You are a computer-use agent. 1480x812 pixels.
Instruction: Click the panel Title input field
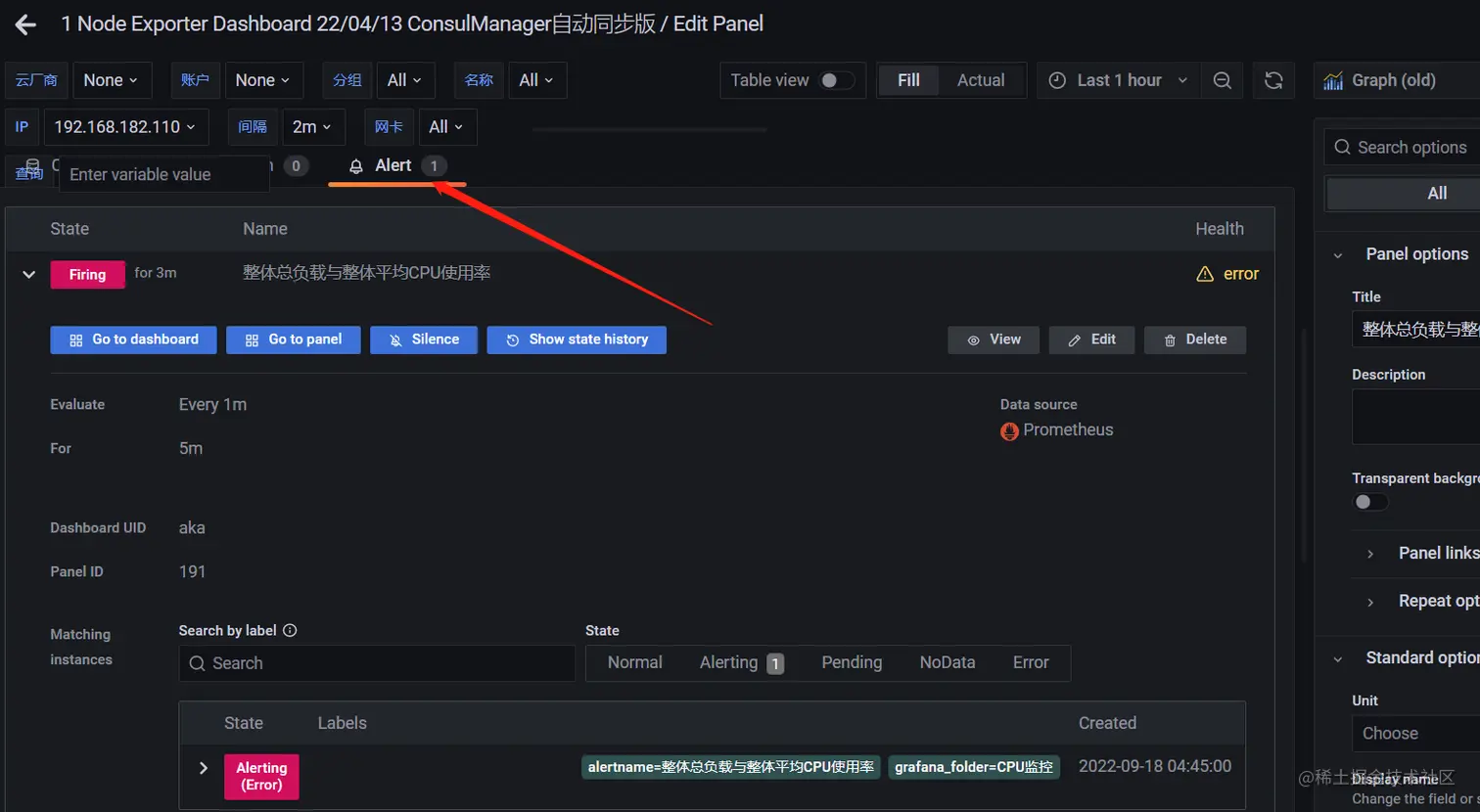[x=1416, y=330]
